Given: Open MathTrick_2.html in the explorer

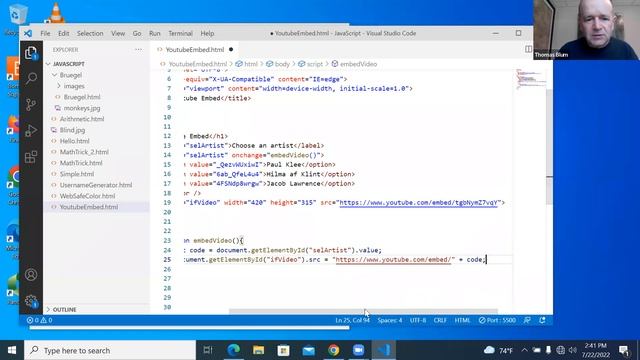Looking at the screenshot, I should pyautogui.click(x=84, y=152).
